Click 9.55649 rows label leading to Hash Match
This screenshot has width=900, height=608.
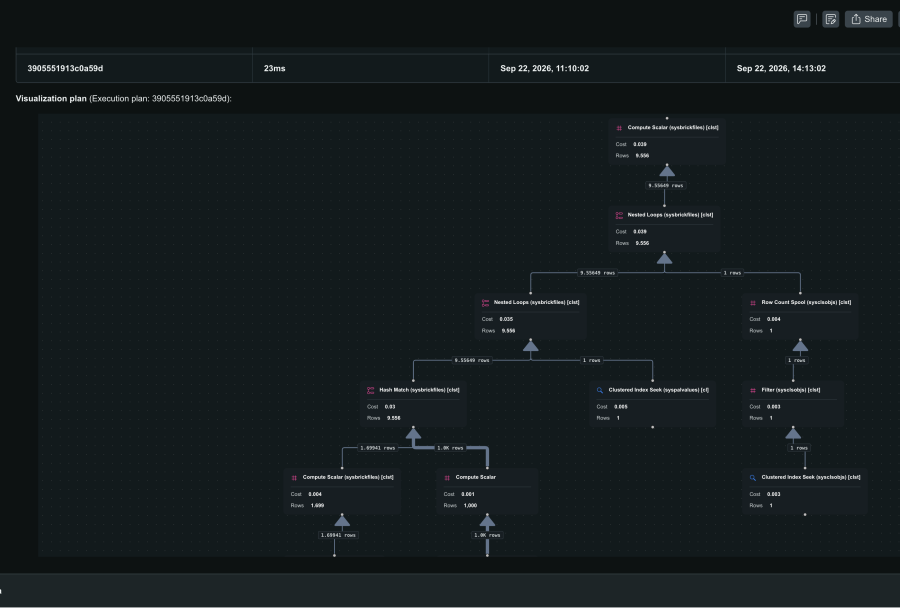click(472, 360)
